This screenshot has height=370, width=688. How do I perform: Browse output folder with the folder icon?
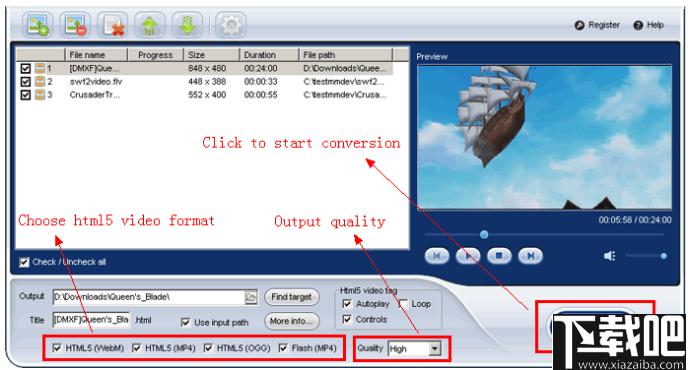(251, 297)
